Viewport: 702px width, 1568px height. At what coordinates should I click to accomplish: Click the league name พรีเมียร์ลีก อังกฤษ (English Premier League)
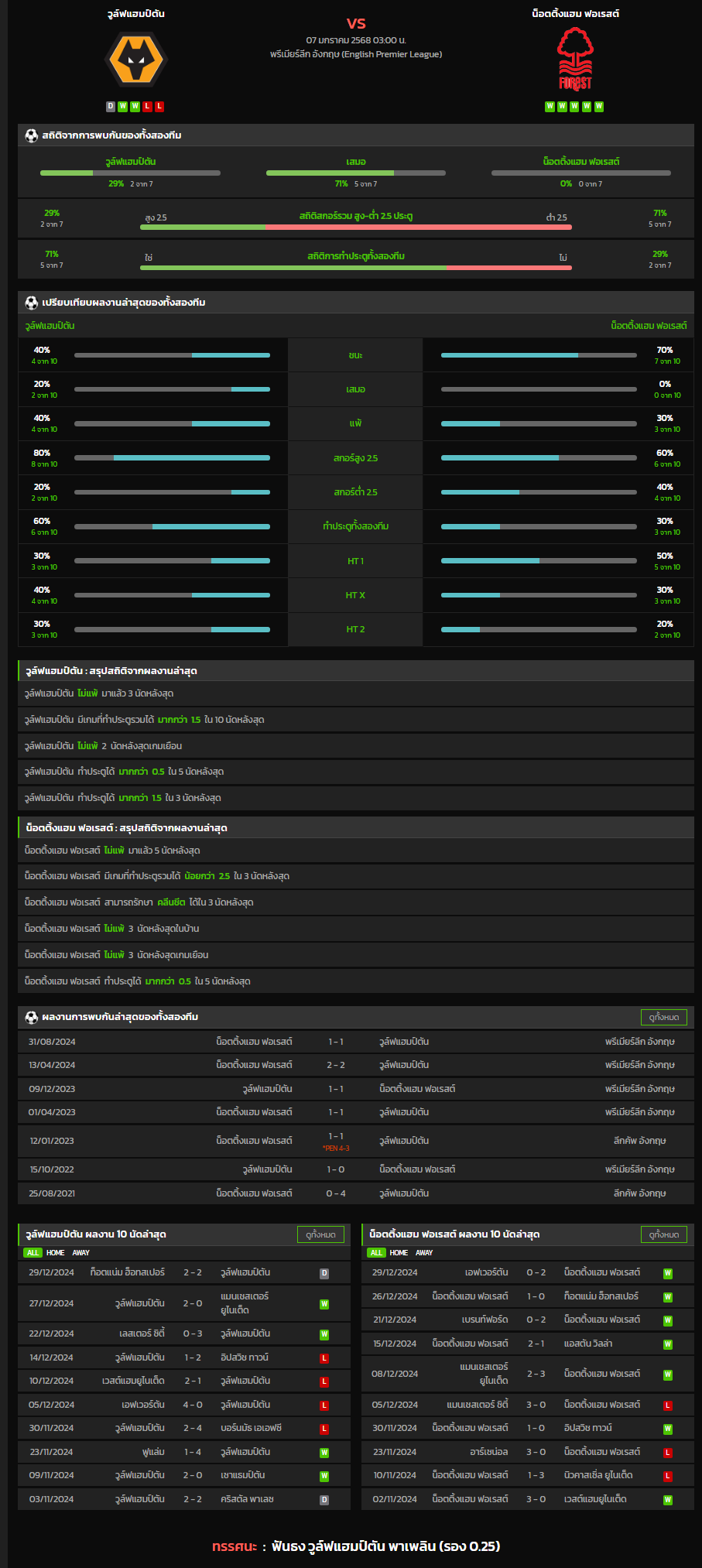[356, 54]
